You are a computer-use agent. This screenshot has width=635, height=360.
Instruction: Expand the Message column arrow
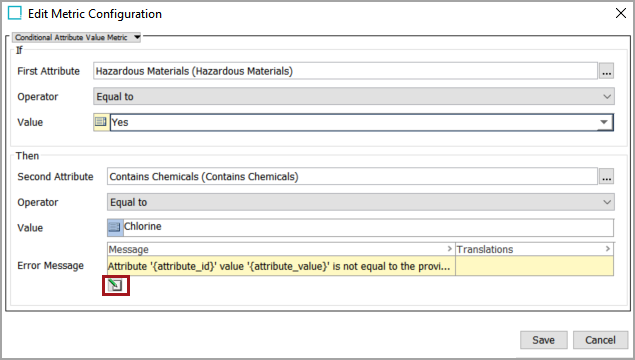[x=449, y=249]
